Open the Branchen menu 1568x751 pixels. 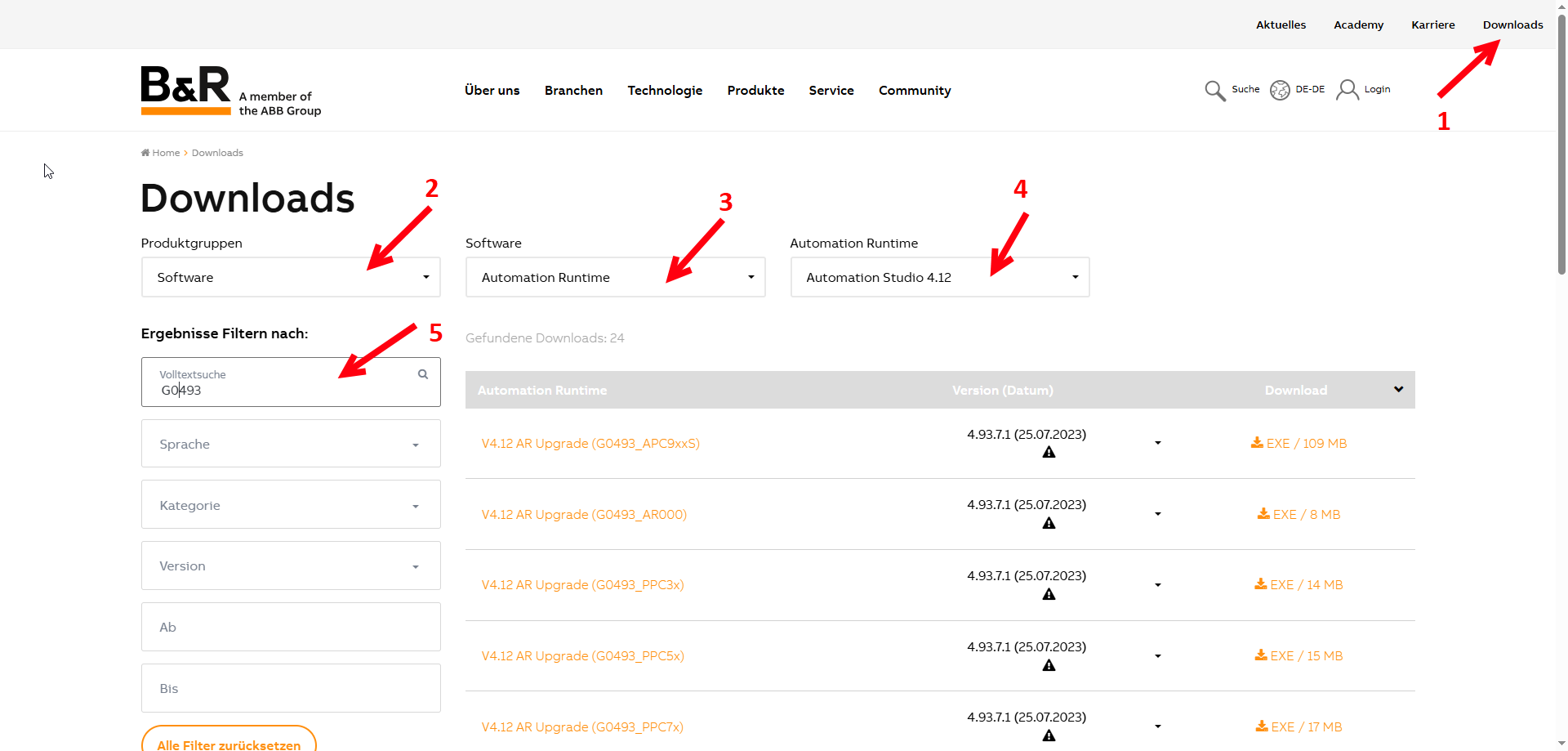pos(573,91)
